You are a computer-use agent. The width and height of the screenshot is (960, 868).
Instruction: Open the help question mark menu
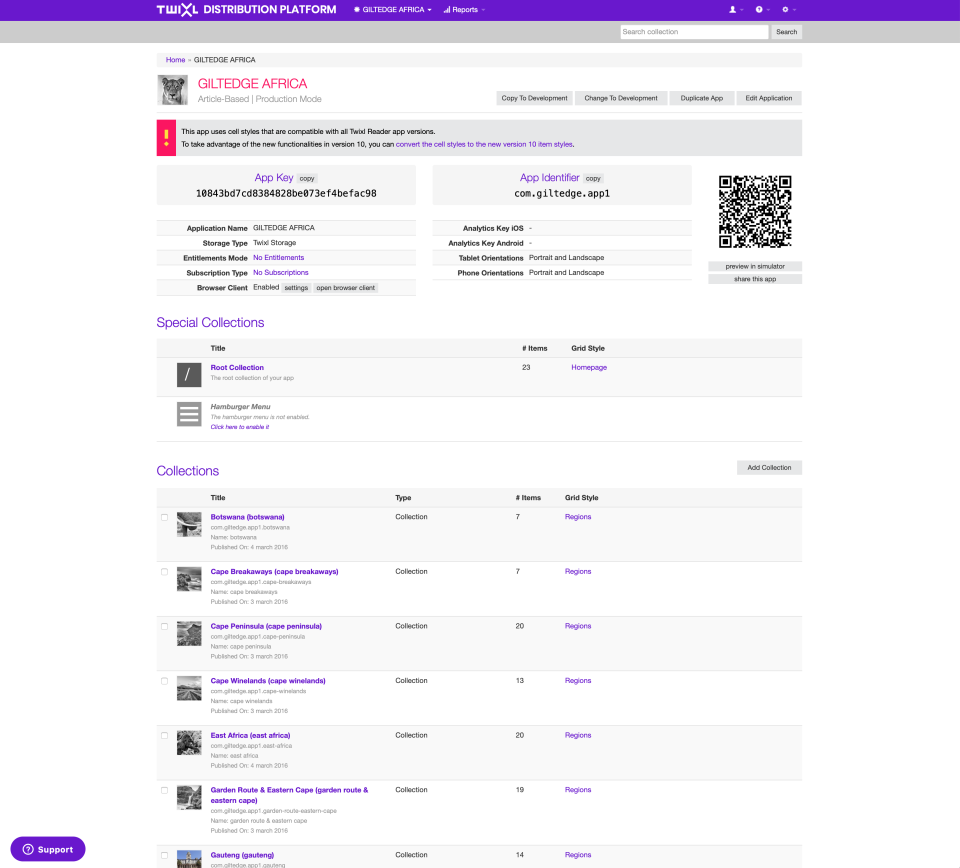[x=762, y=10]
